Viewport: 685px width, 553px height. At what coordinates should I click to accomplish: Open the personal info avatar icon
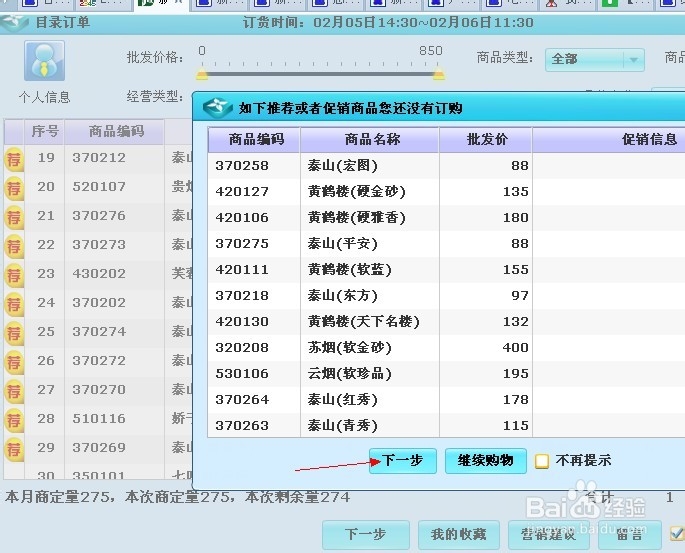45,61
